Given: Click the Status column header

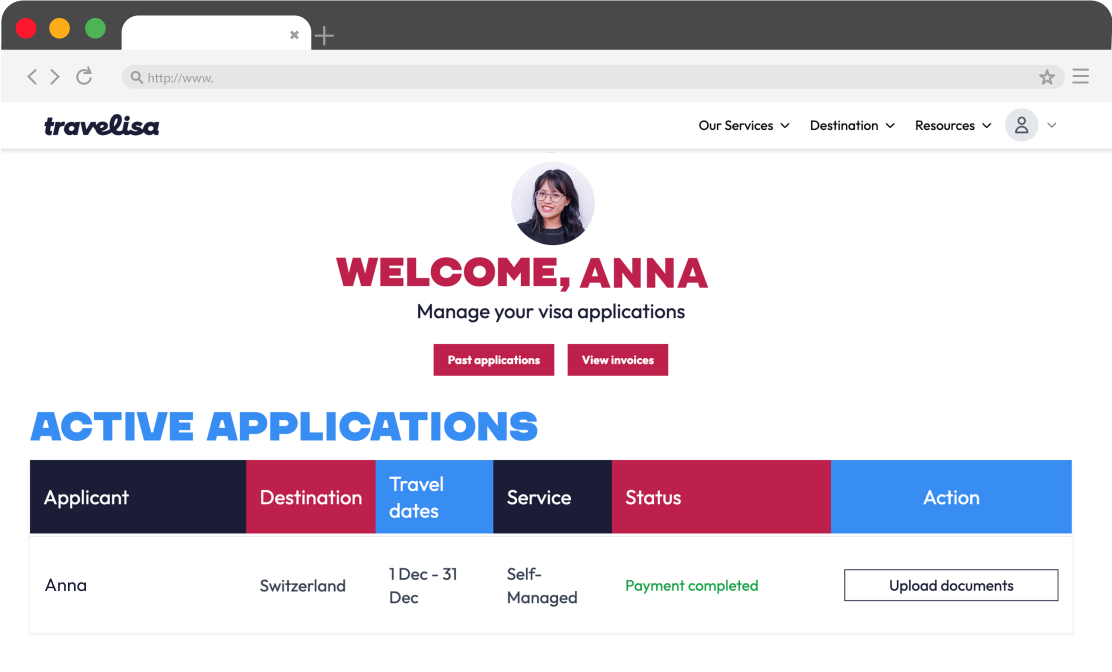Looking at the screenshot, I should (x=653, y=497).
